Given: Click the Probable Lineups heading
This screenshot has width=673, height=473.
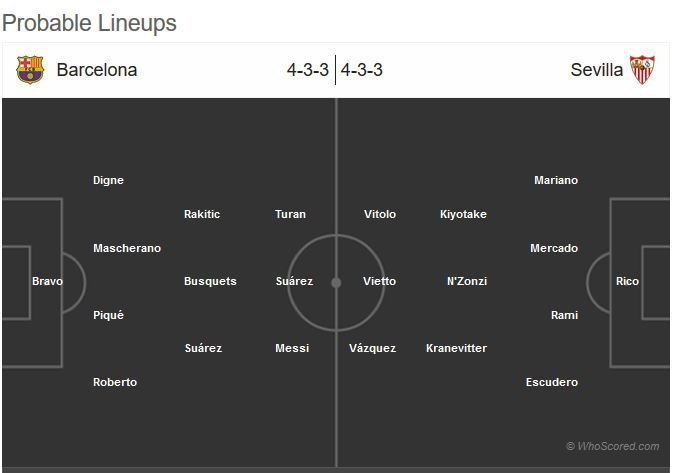Looking at the screenshot, I should click(x=89, y=22).
